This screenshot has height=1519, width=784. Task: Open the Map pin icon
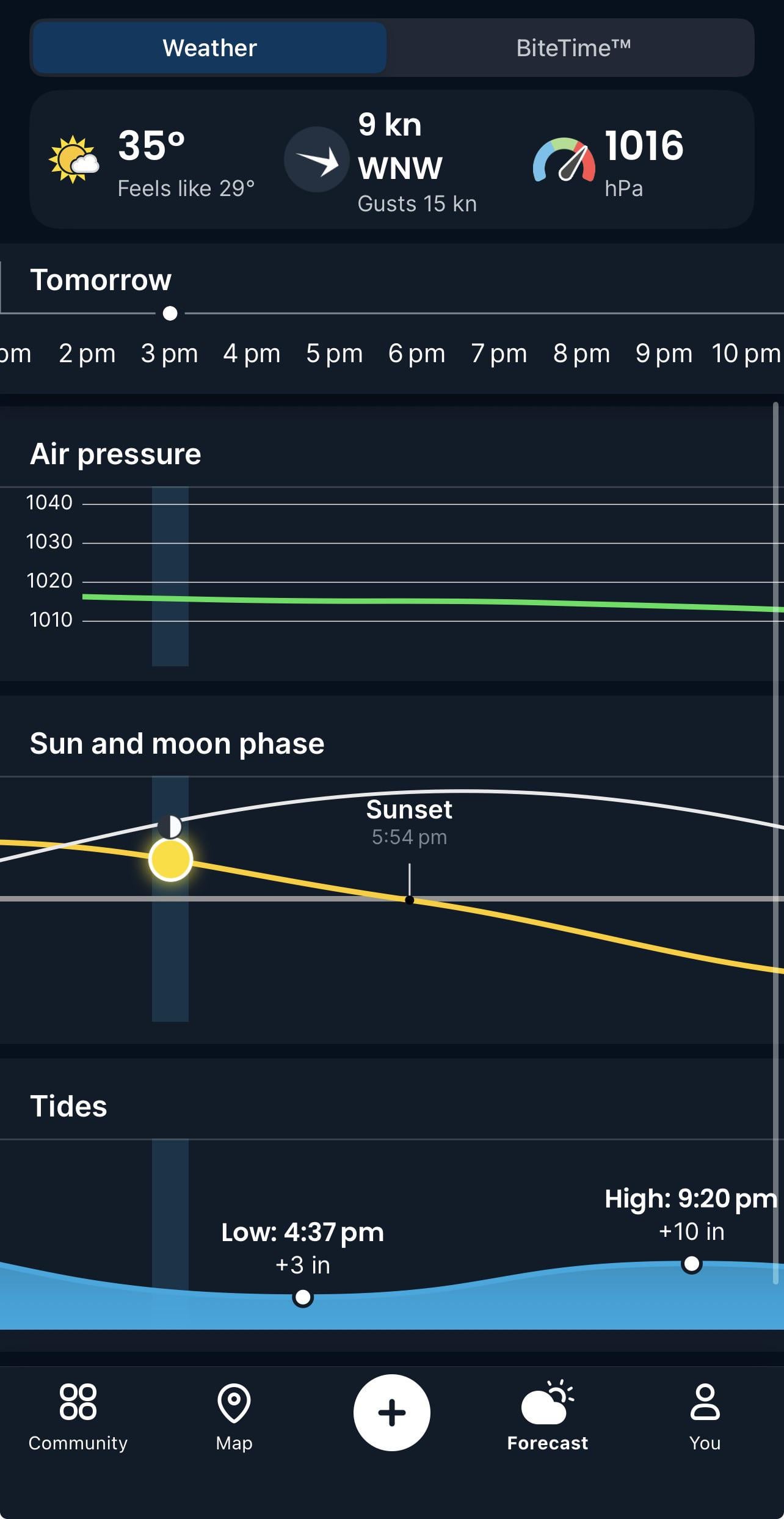click(x=234, y=1404)
